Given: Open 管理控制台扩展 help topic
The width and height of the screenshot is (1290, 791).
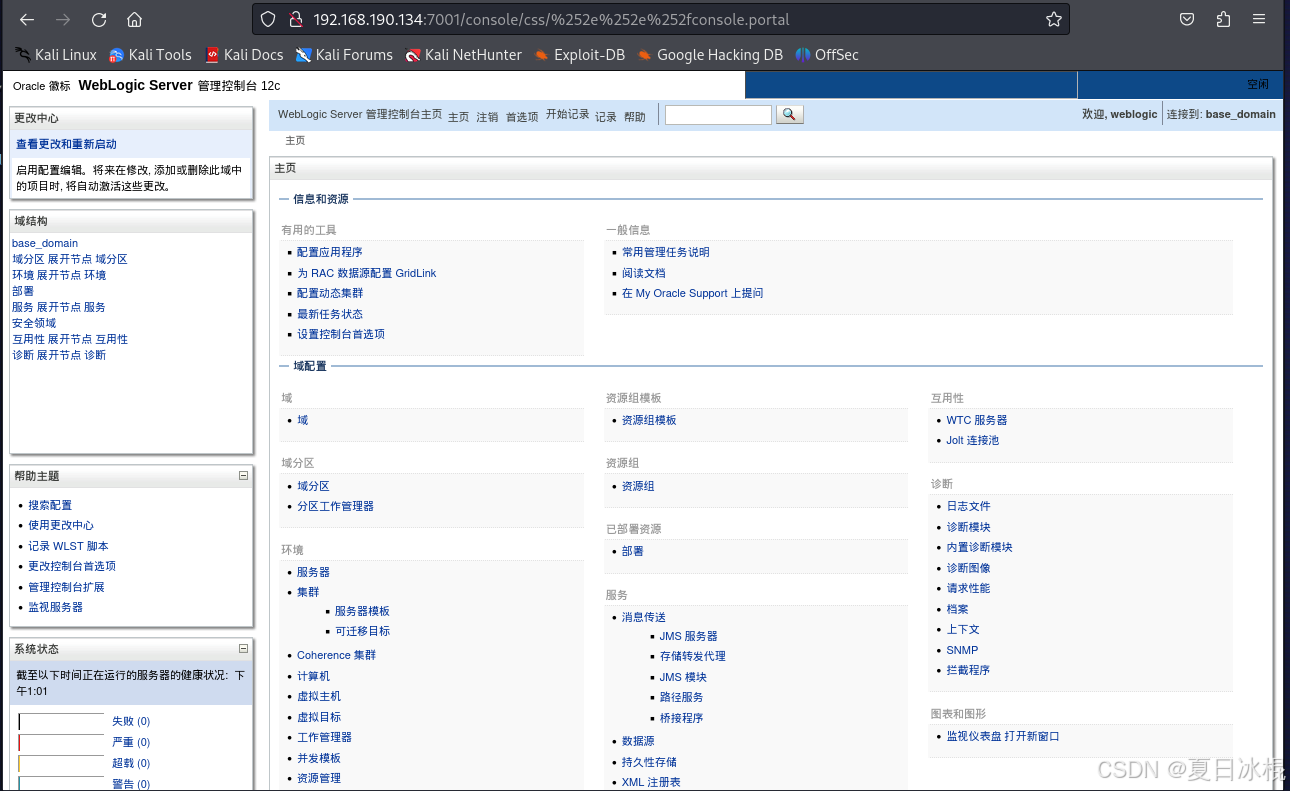Looking at the screenshot, I should [66, 587].
